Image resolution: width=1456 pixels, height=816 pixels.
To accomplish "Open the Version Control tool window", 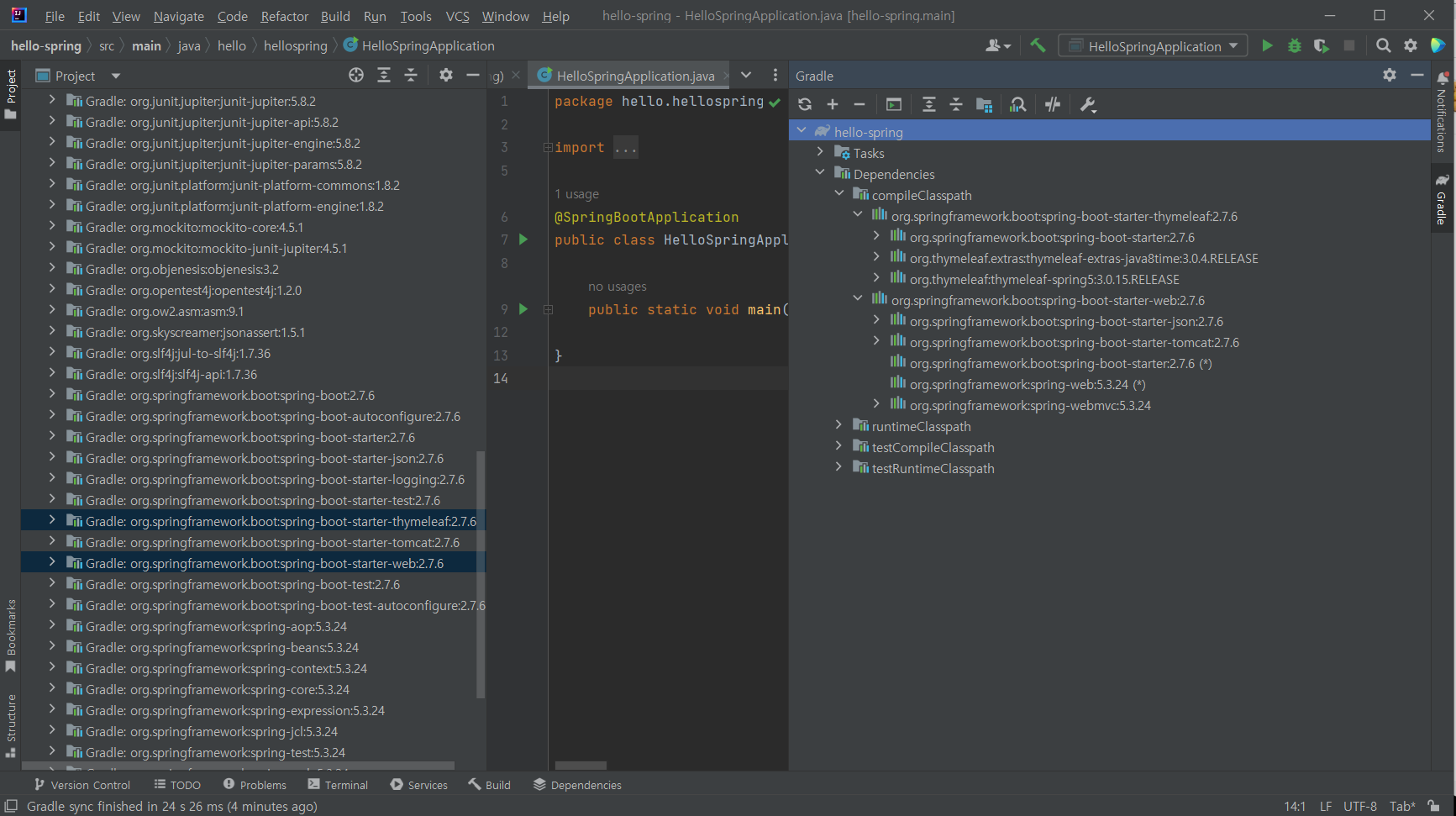I will coord(81,785).
